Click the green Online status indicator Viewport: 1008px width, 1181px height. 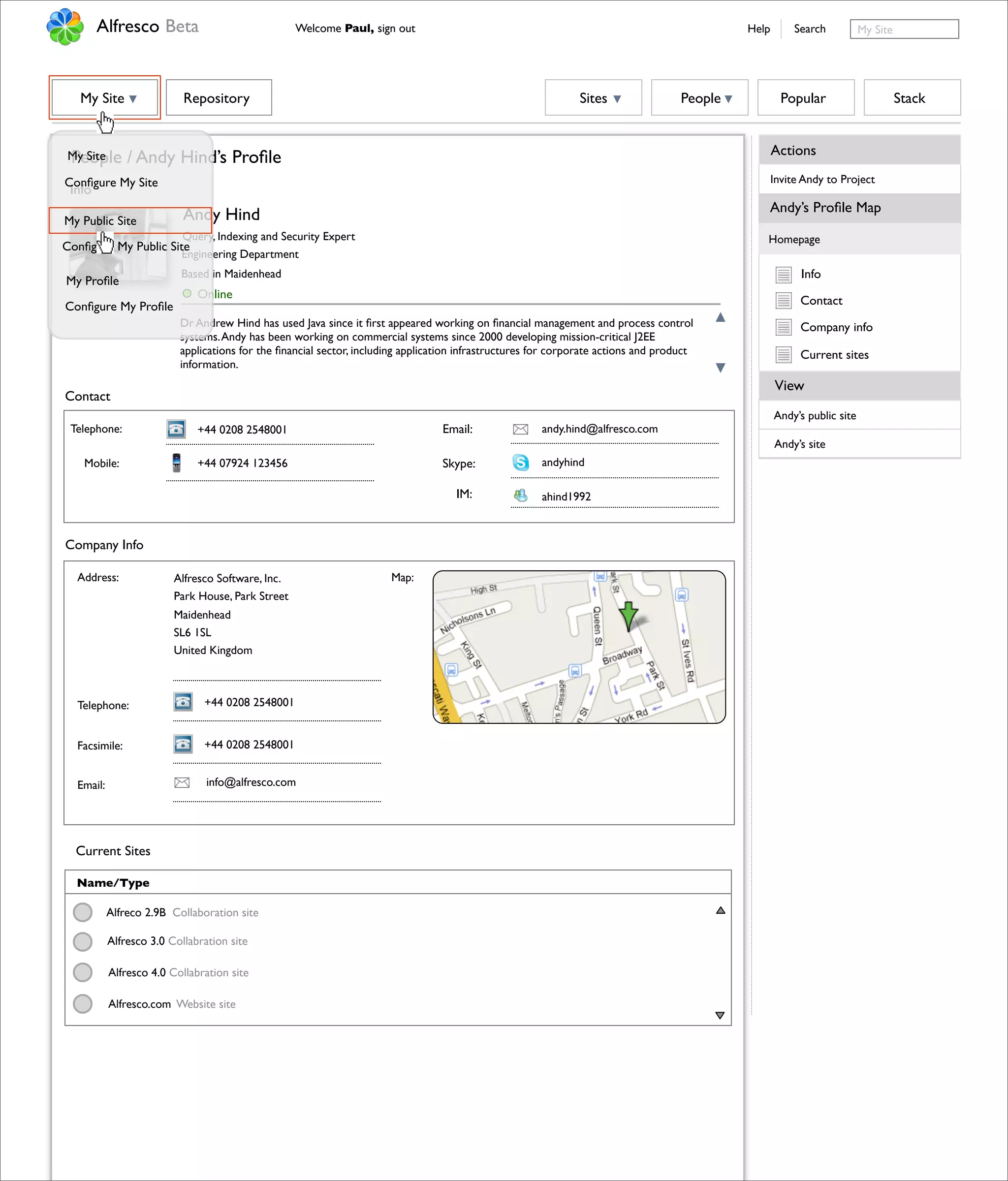coord(187,294)
